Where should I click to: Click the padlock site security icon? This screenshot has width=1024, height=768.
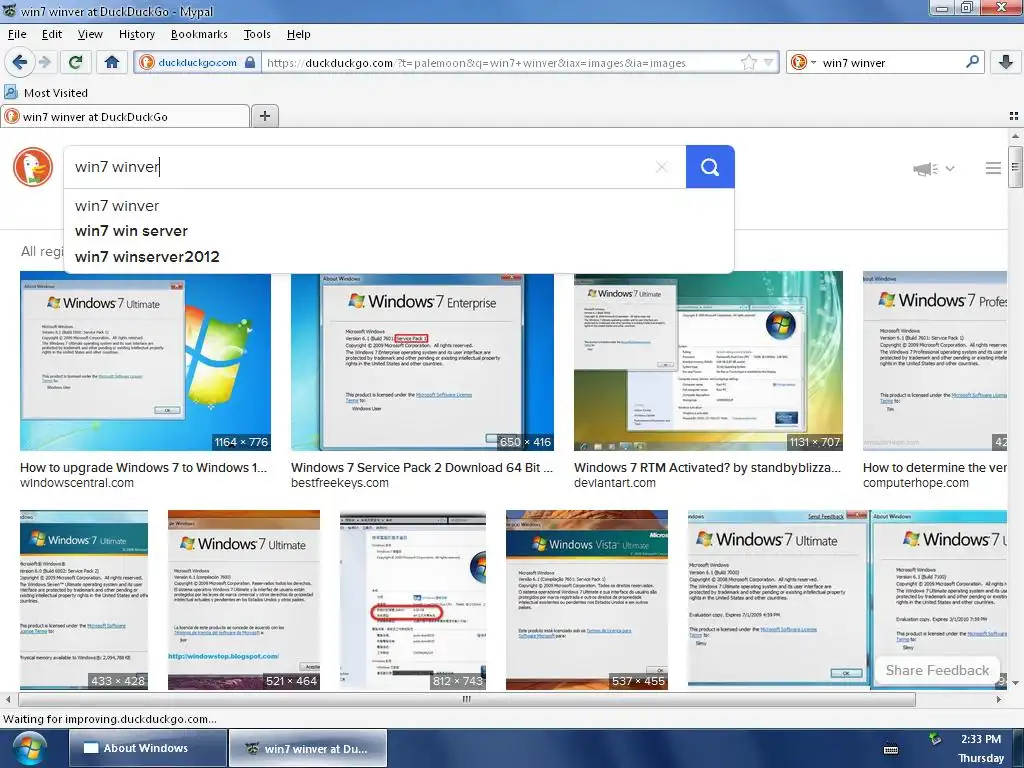point(249,63)
